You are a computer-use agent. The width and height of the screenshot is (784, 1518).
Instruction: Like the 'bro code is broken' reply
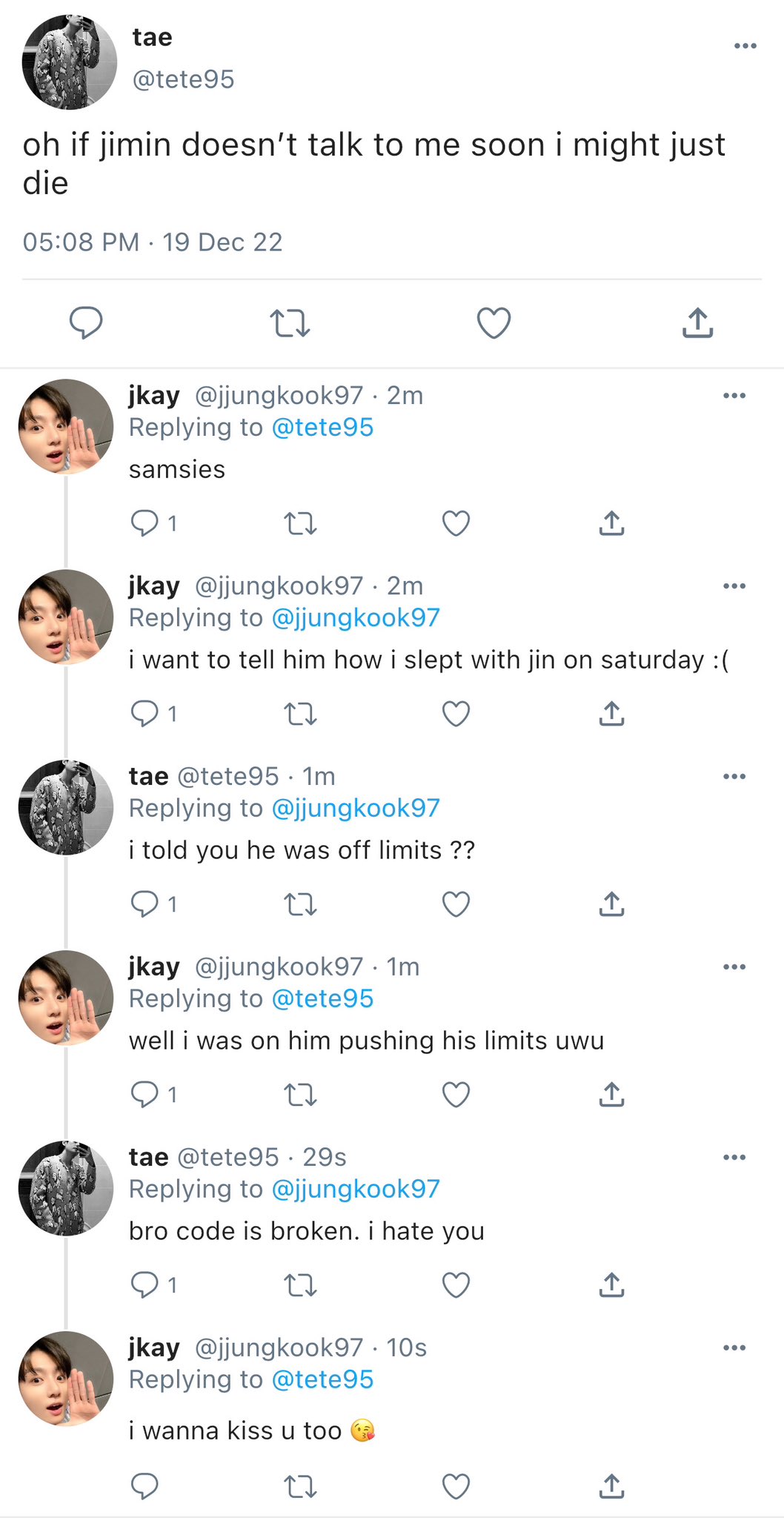point(456,1285)
